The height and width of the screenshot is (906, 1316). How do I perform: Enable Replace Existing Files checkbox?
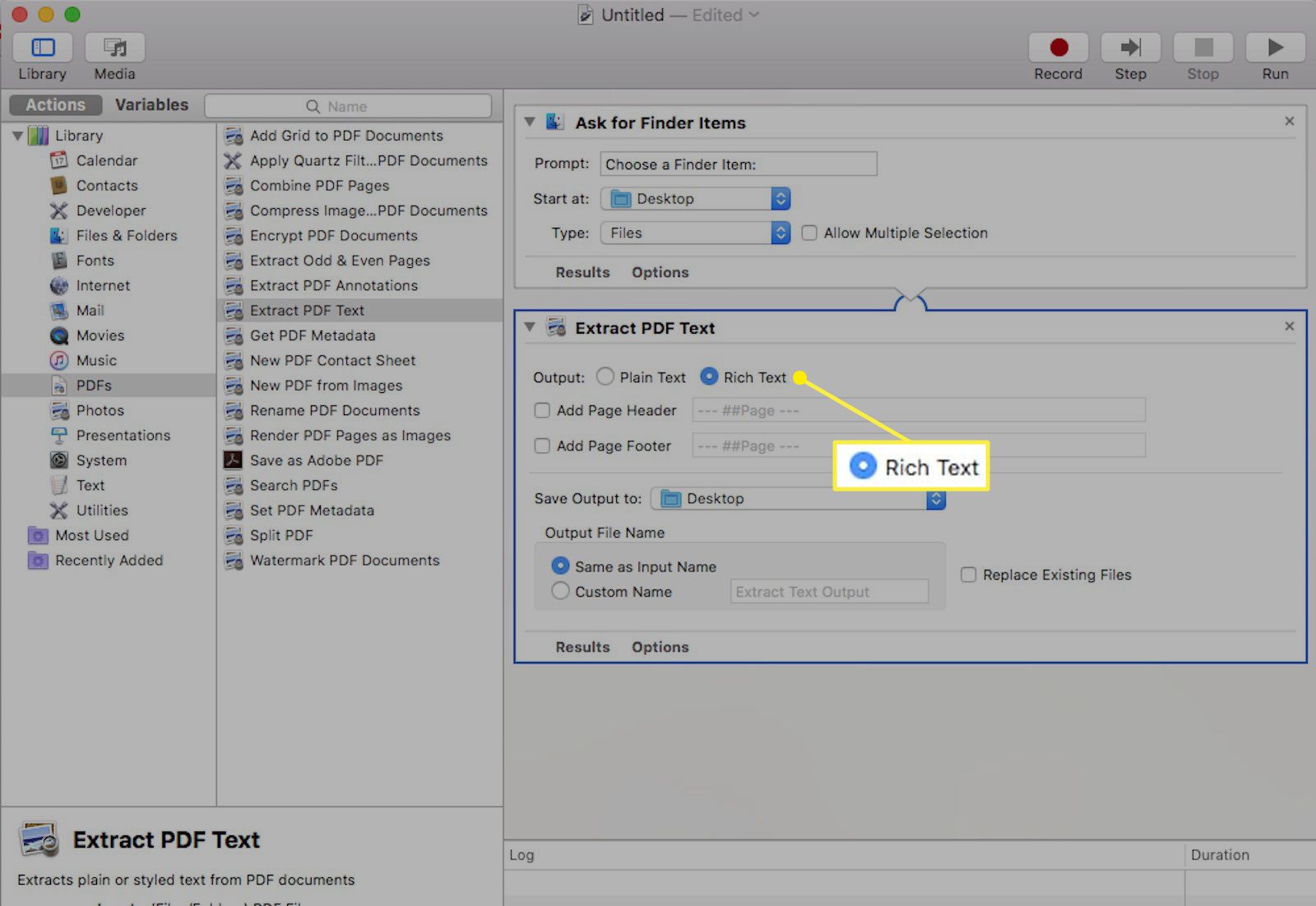969,575
